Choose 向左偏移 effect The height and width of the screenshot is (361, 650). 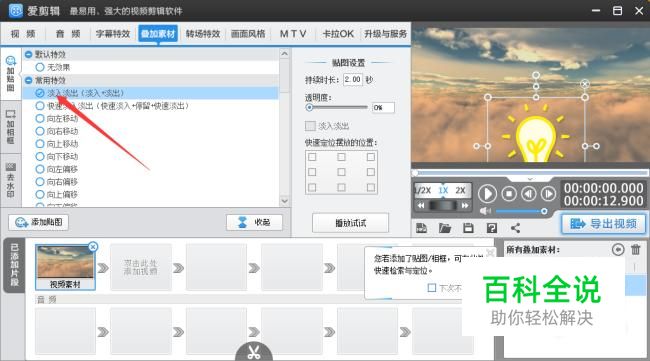click(40, 169)
